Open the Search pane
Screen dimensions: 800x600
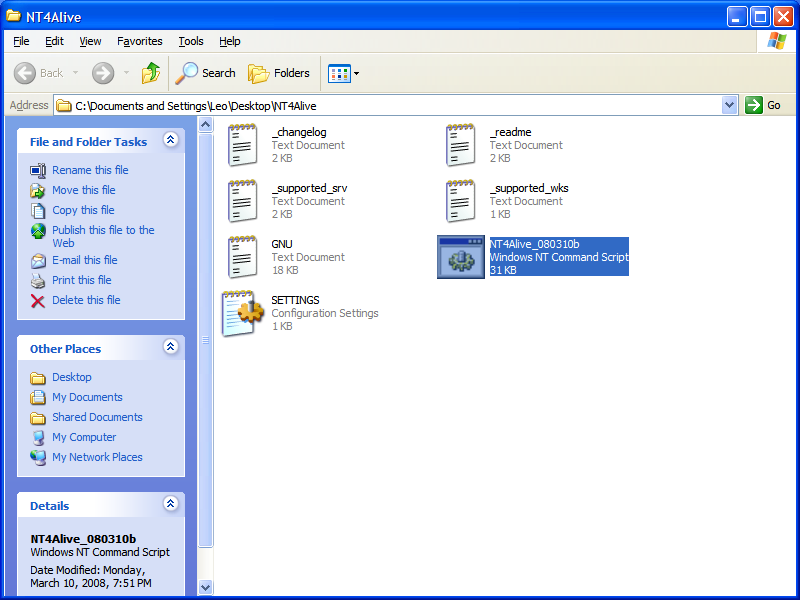point(205,73)
